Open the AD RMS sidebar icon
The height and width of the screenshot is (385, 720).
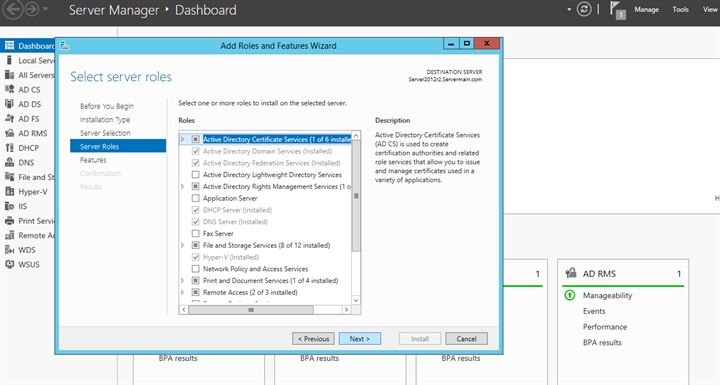point(9,133)
